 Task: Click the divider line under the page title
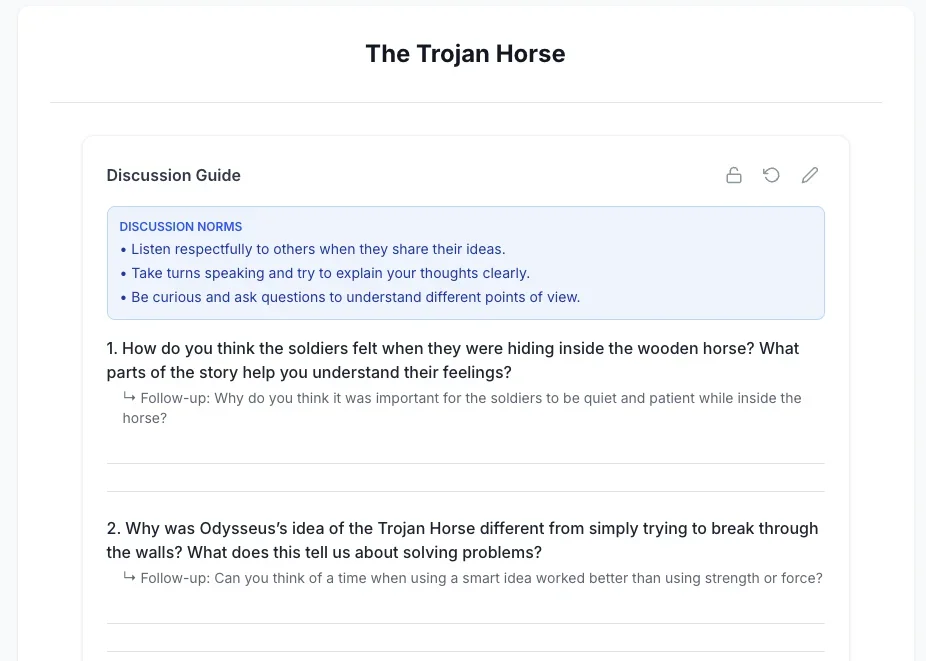(x=466, y=102)
